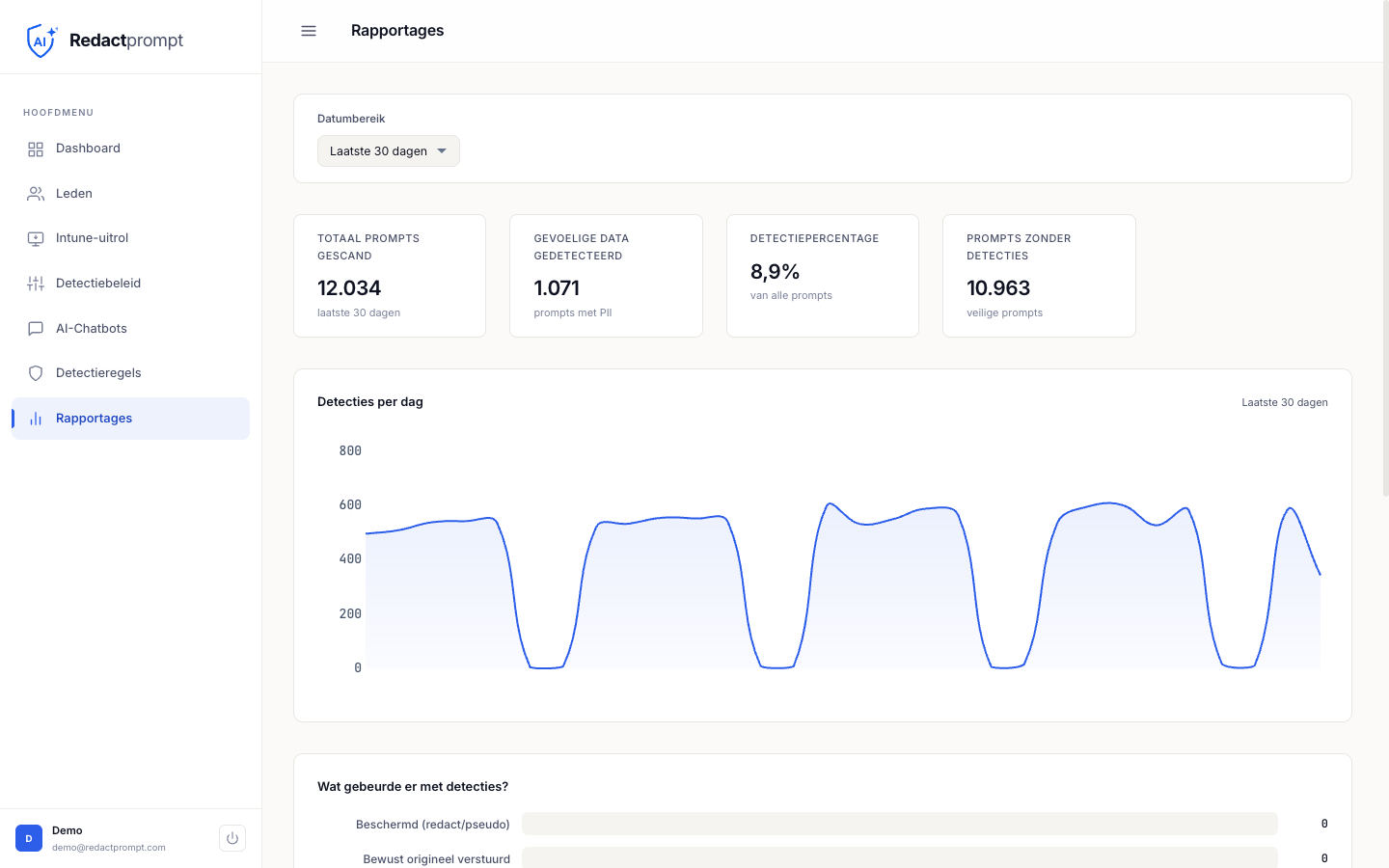
Task: Click the Redactprompt shield logo icon
Action: click(41, 41)
